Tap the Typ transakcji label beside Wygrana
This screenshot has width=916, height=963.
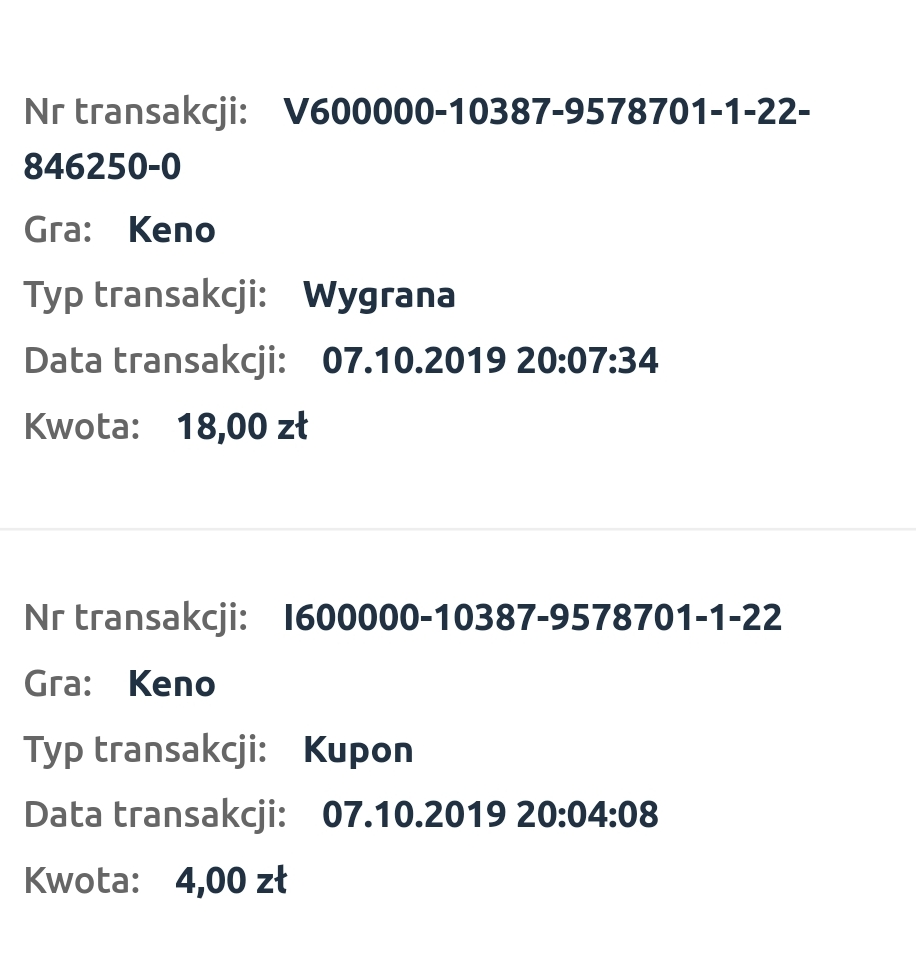[145, 295]
